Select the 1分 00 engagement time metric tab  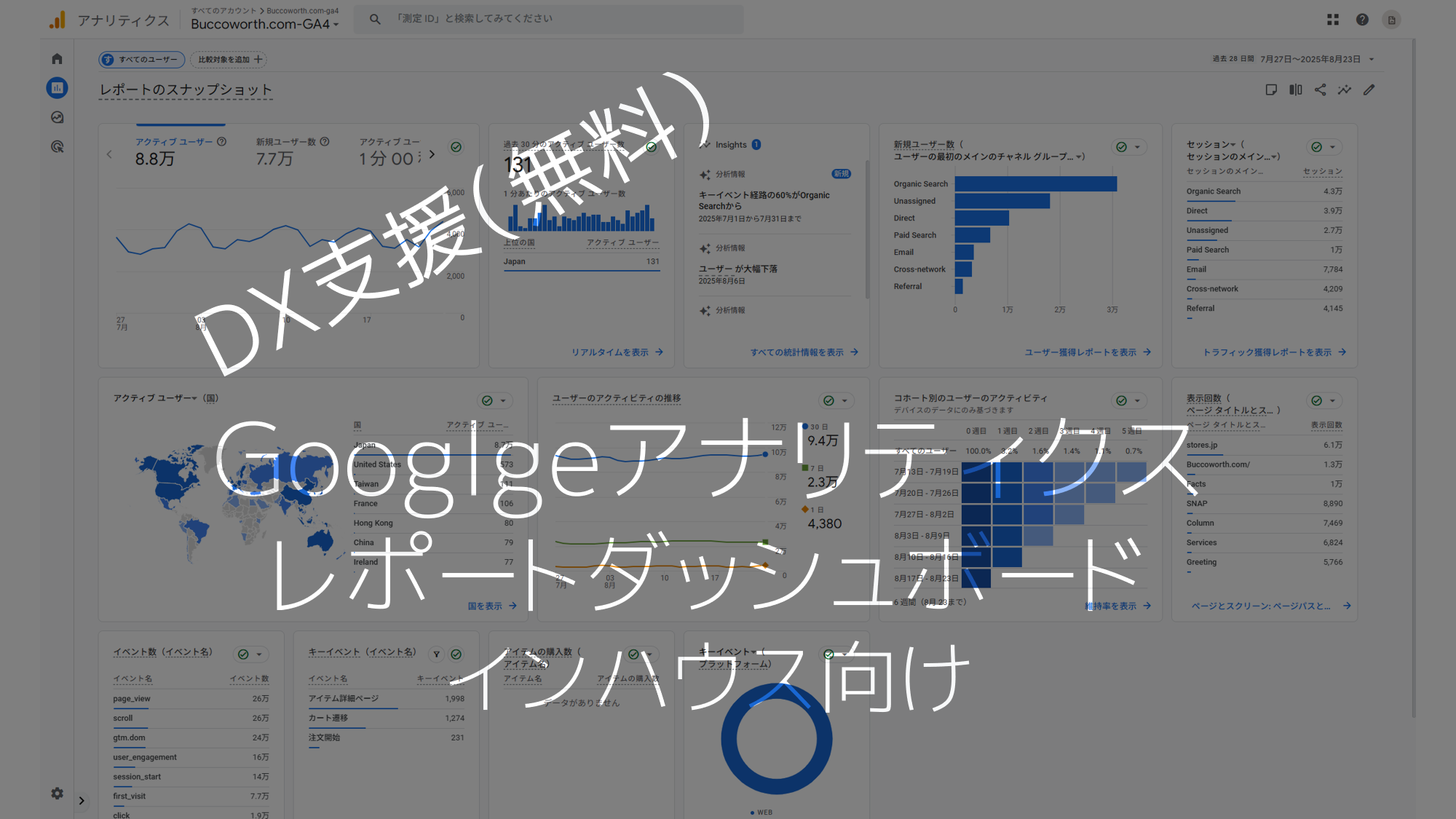(389, 151)
